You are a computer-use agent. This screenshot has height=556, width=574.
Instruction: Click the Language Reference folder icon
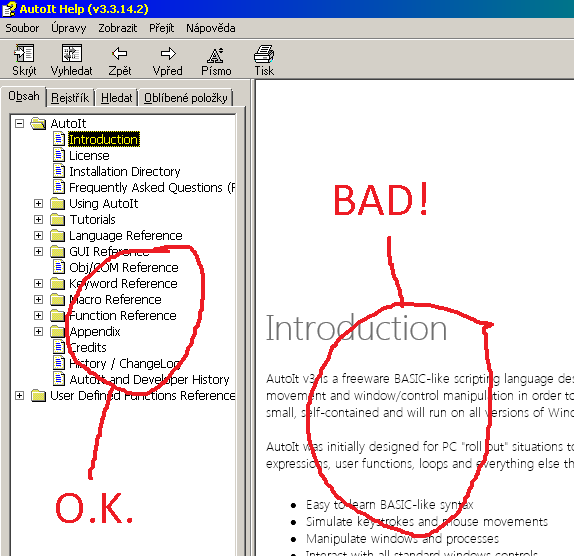pos(57,235)
